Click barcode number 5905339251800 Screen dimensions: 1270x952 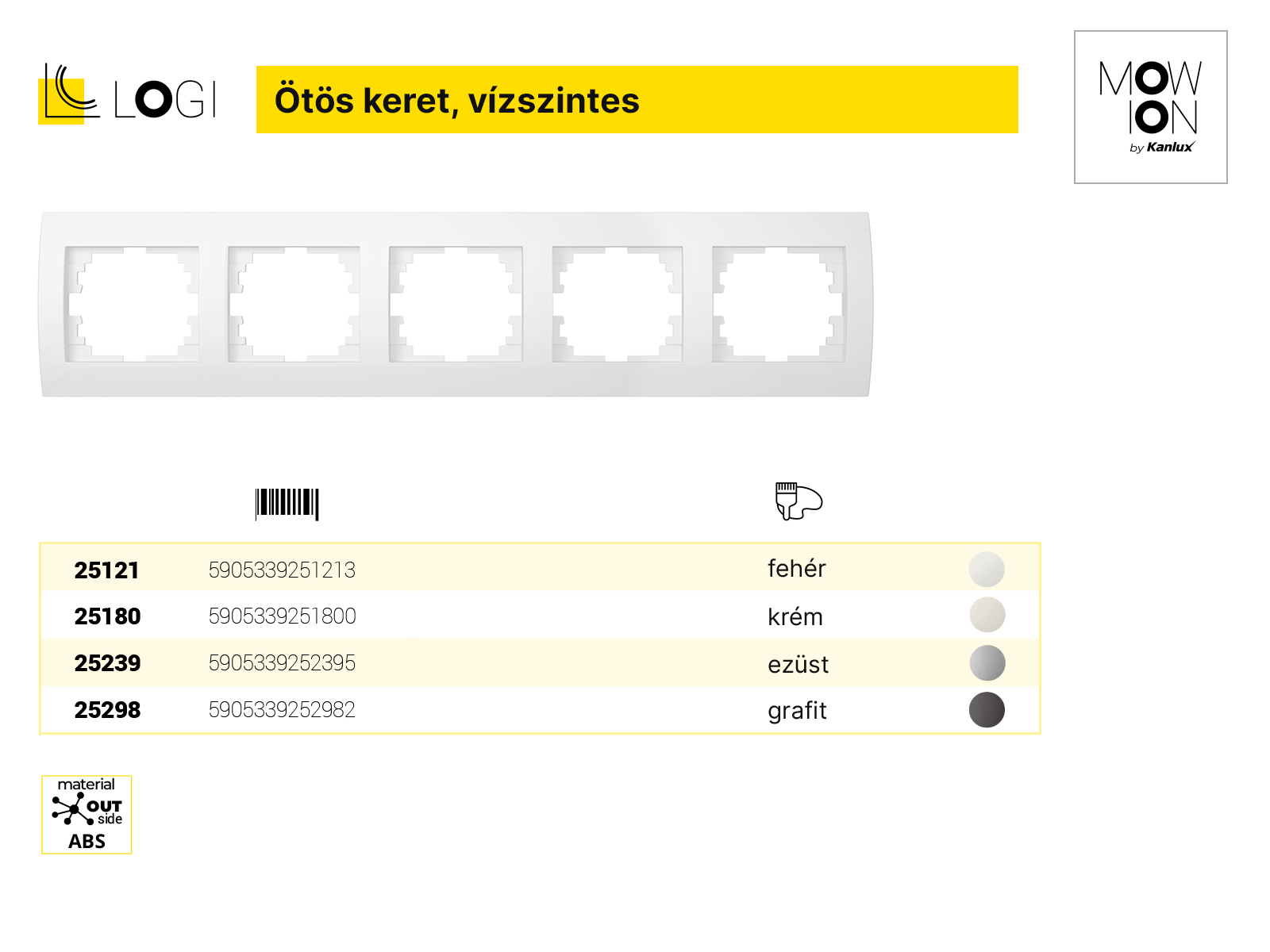pos(282,616)
